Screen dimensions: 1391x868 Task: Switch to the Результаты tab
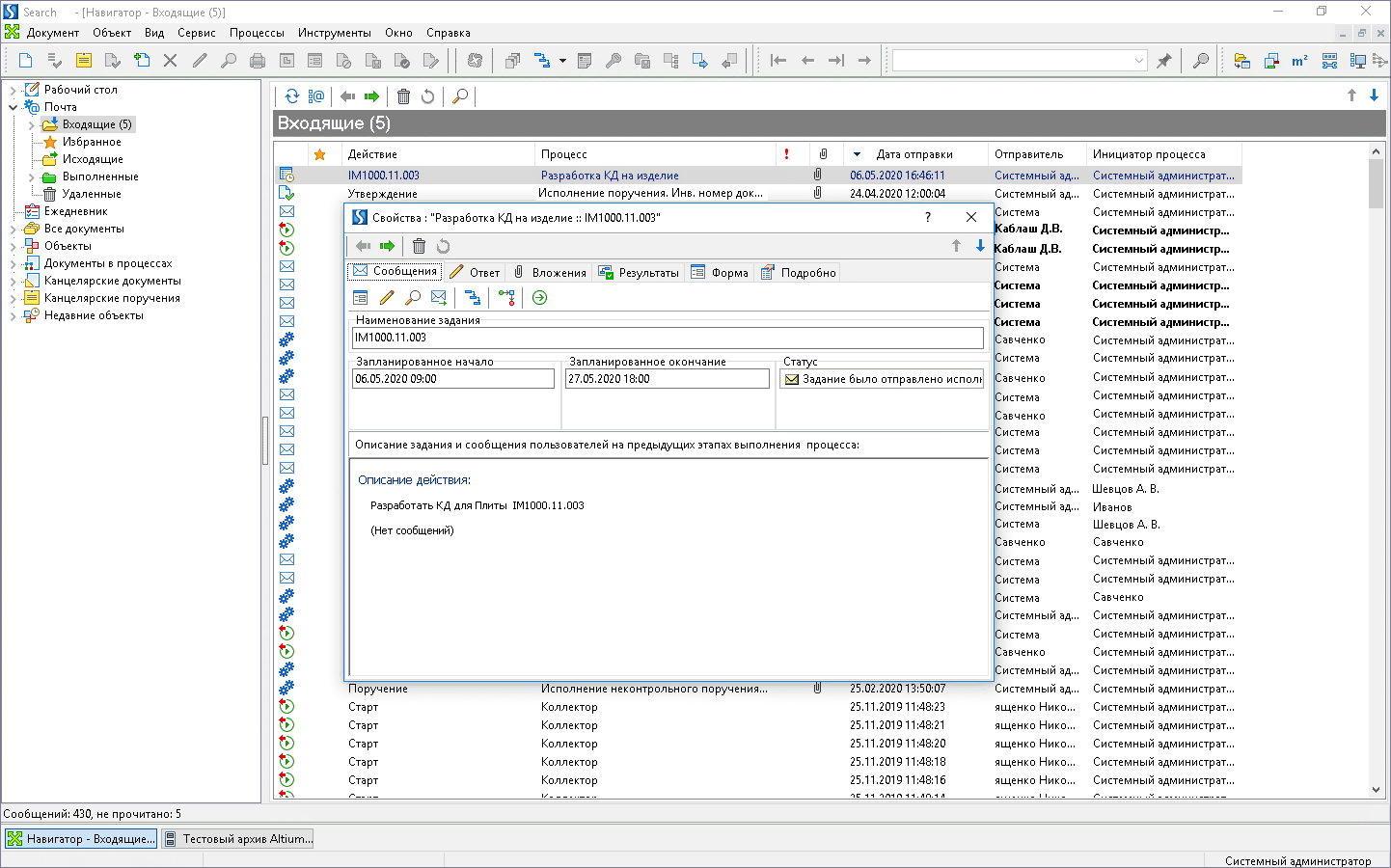coord(639,273)
